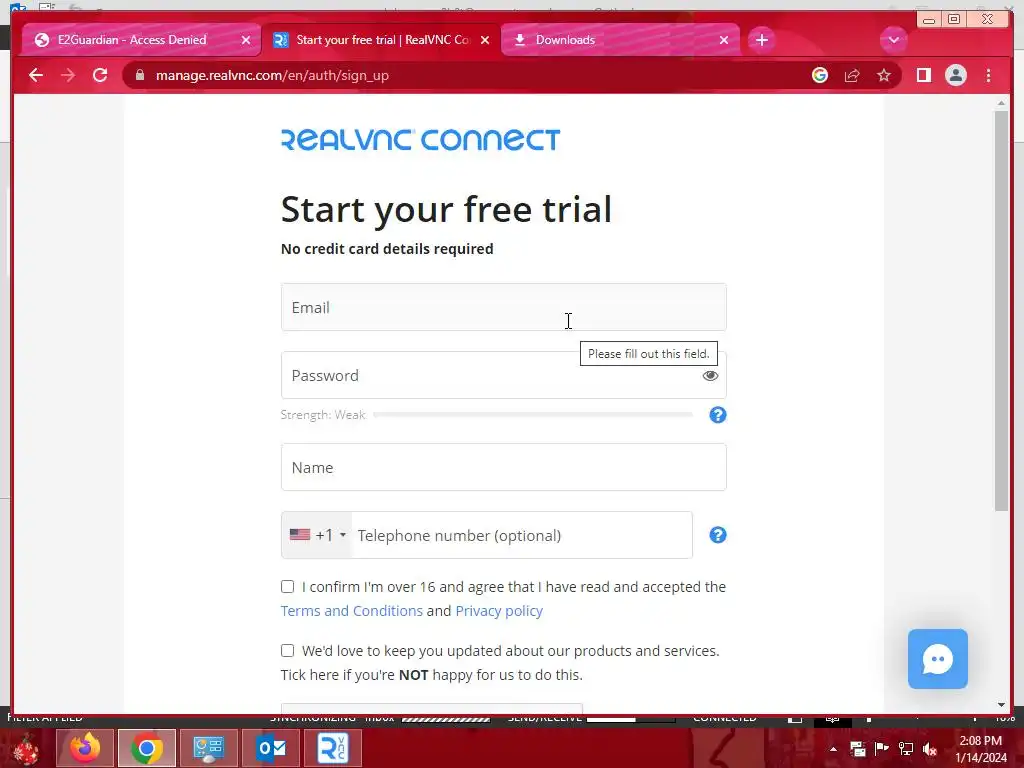Open the live chat widget
1024x768 pixels.
click(938, 658)
